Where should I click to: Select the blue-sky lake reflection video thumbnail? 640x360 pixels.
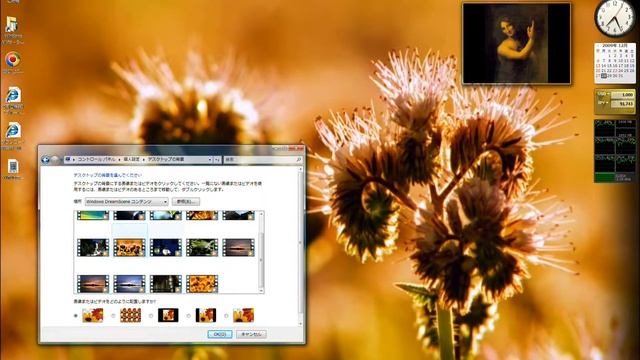coord(129,284)
